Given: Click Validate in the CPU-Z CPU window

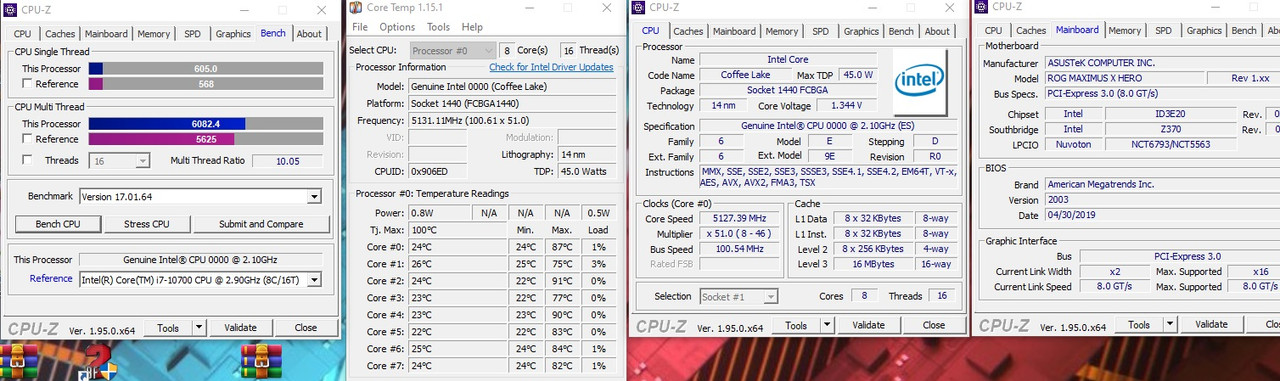Looking at the screenshot, I should tap(868, 325).
